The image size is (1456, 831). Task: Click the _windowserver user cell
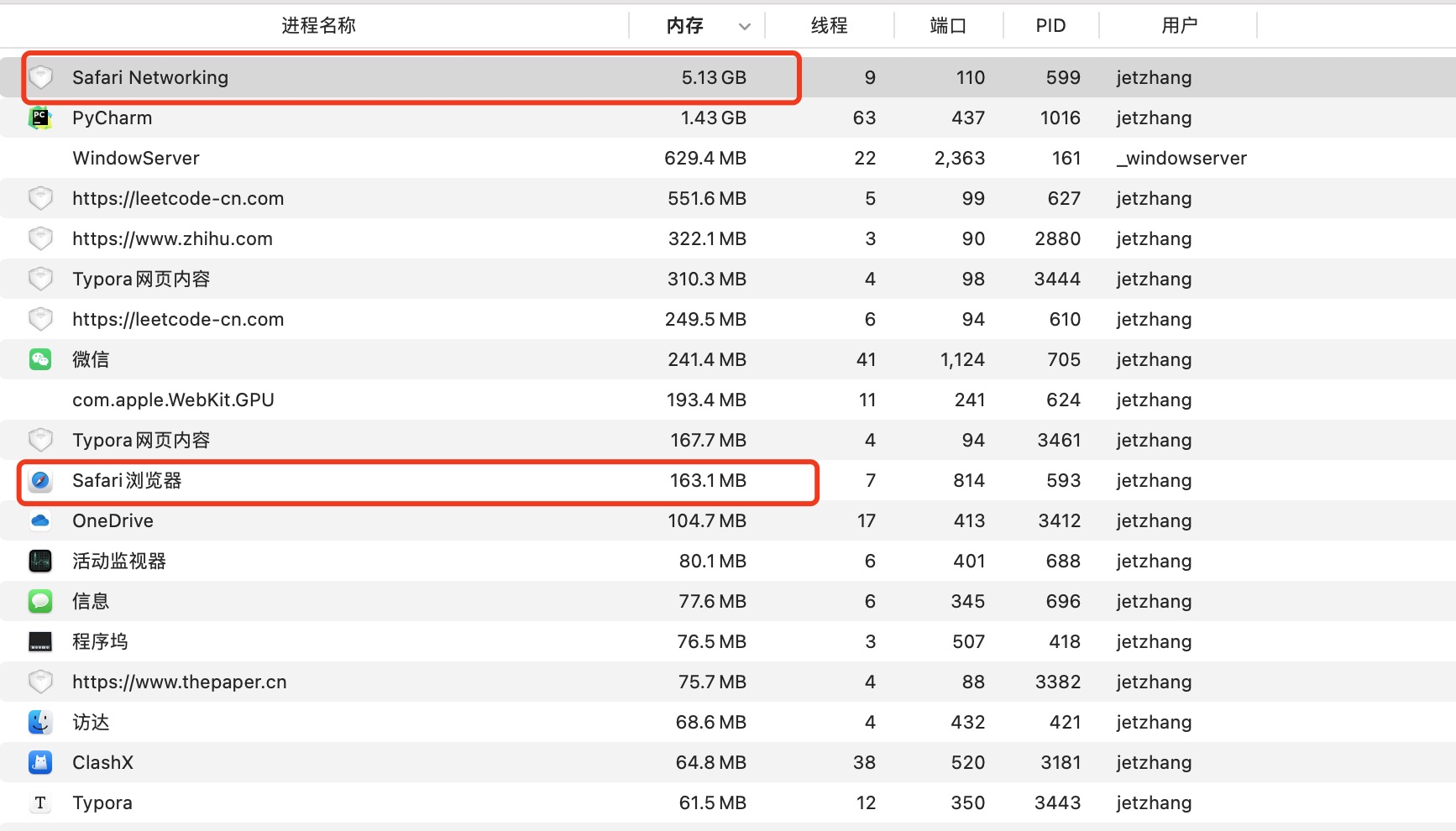click(x=1181, y=158)
